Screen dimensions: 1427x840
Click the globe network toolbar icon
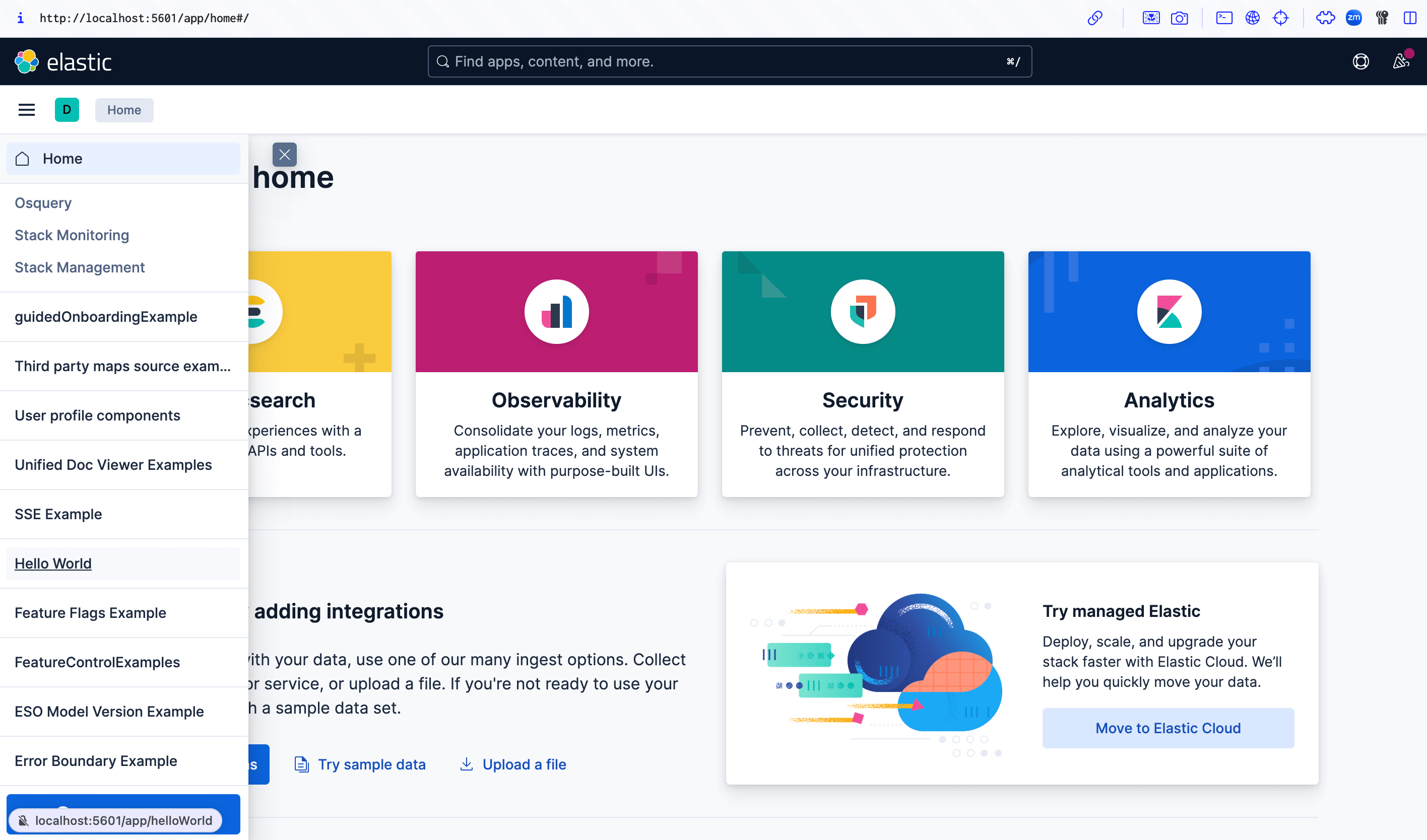[x=1253, y=18]
